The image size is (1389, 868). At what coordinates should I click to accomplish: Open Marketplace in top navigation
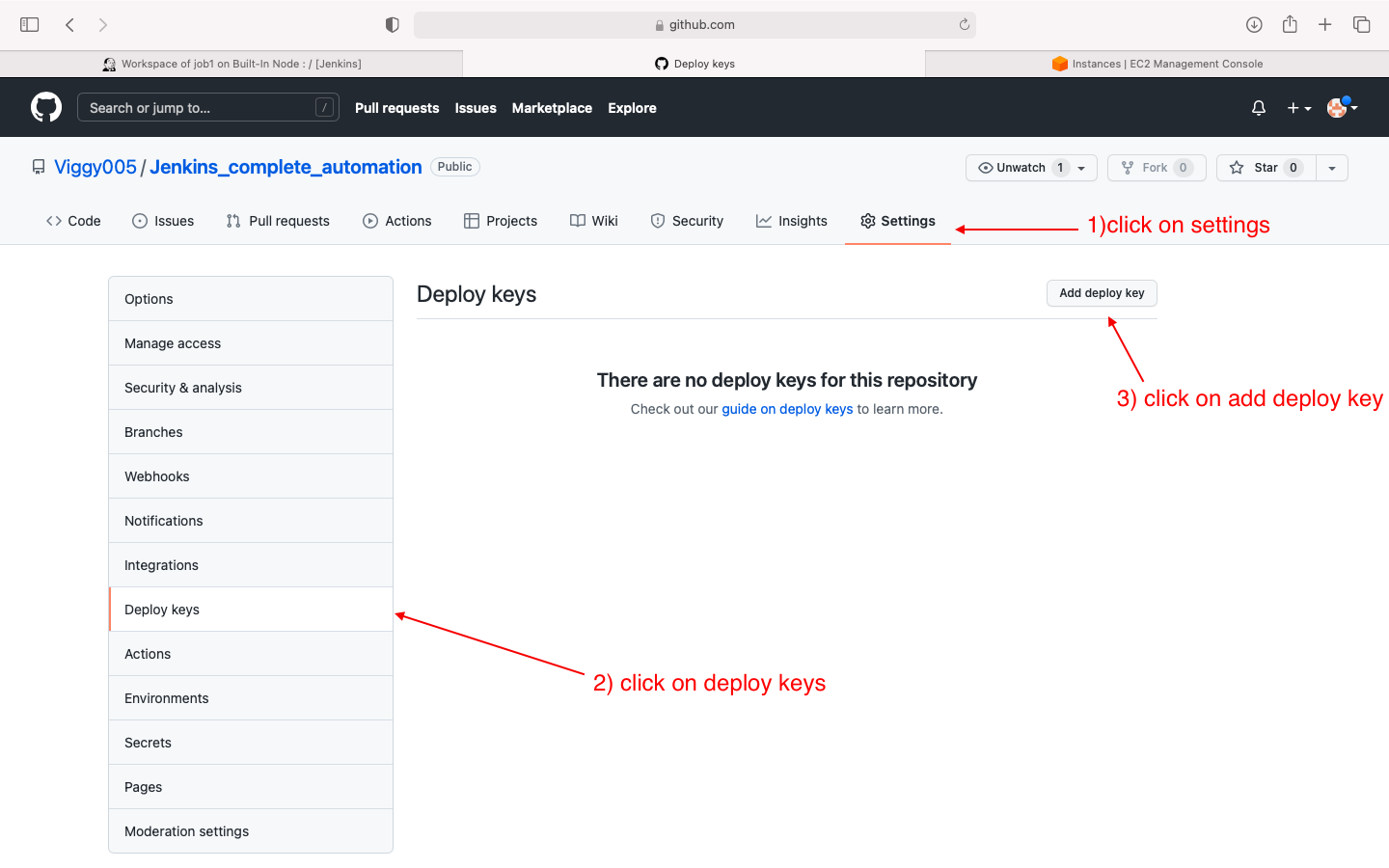[x=552, y=108]
